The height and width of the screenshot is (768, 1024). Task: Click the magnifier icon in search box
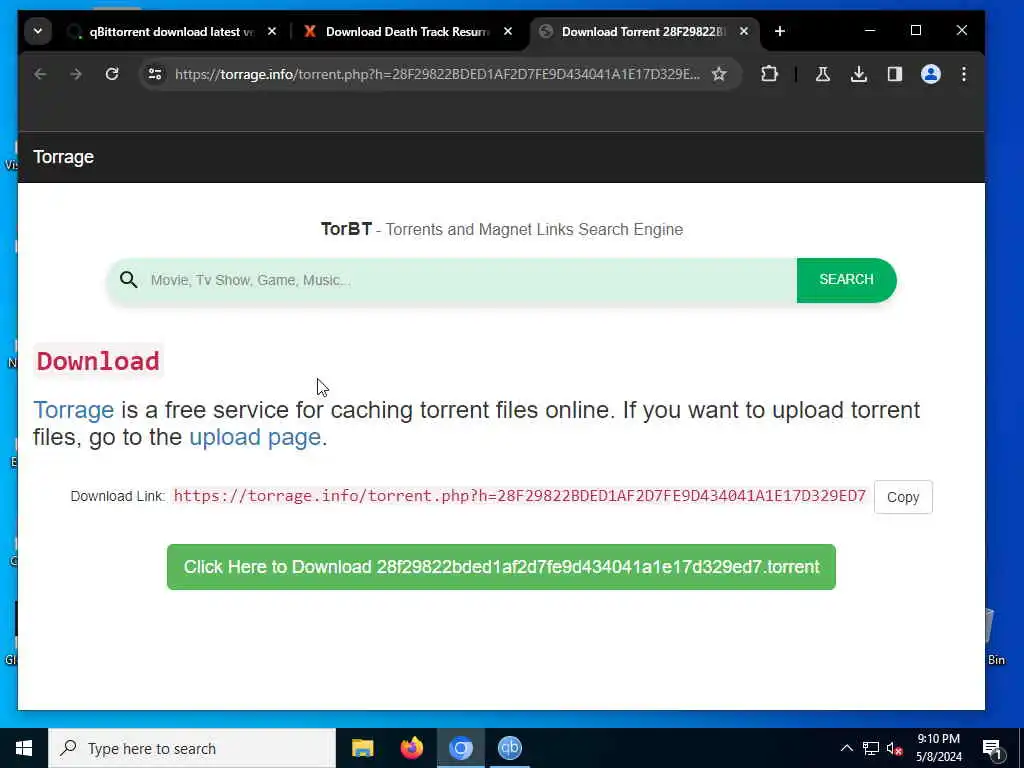(129, 280)
